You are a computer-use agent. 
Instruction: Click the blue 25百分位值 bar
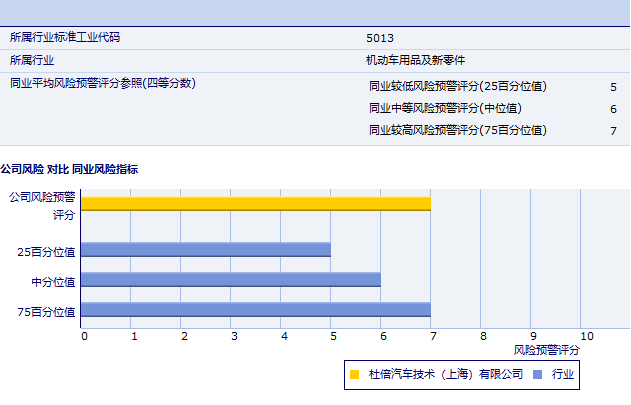coord(206,249)
